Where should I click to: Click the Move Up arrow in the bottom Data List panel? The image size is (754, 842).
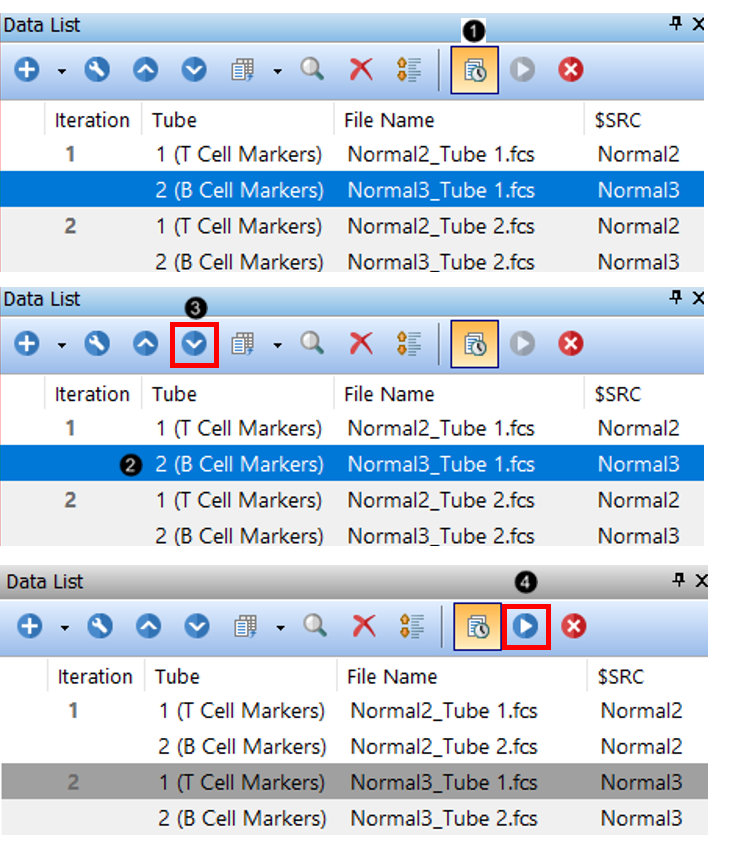[x=149, y=626]
